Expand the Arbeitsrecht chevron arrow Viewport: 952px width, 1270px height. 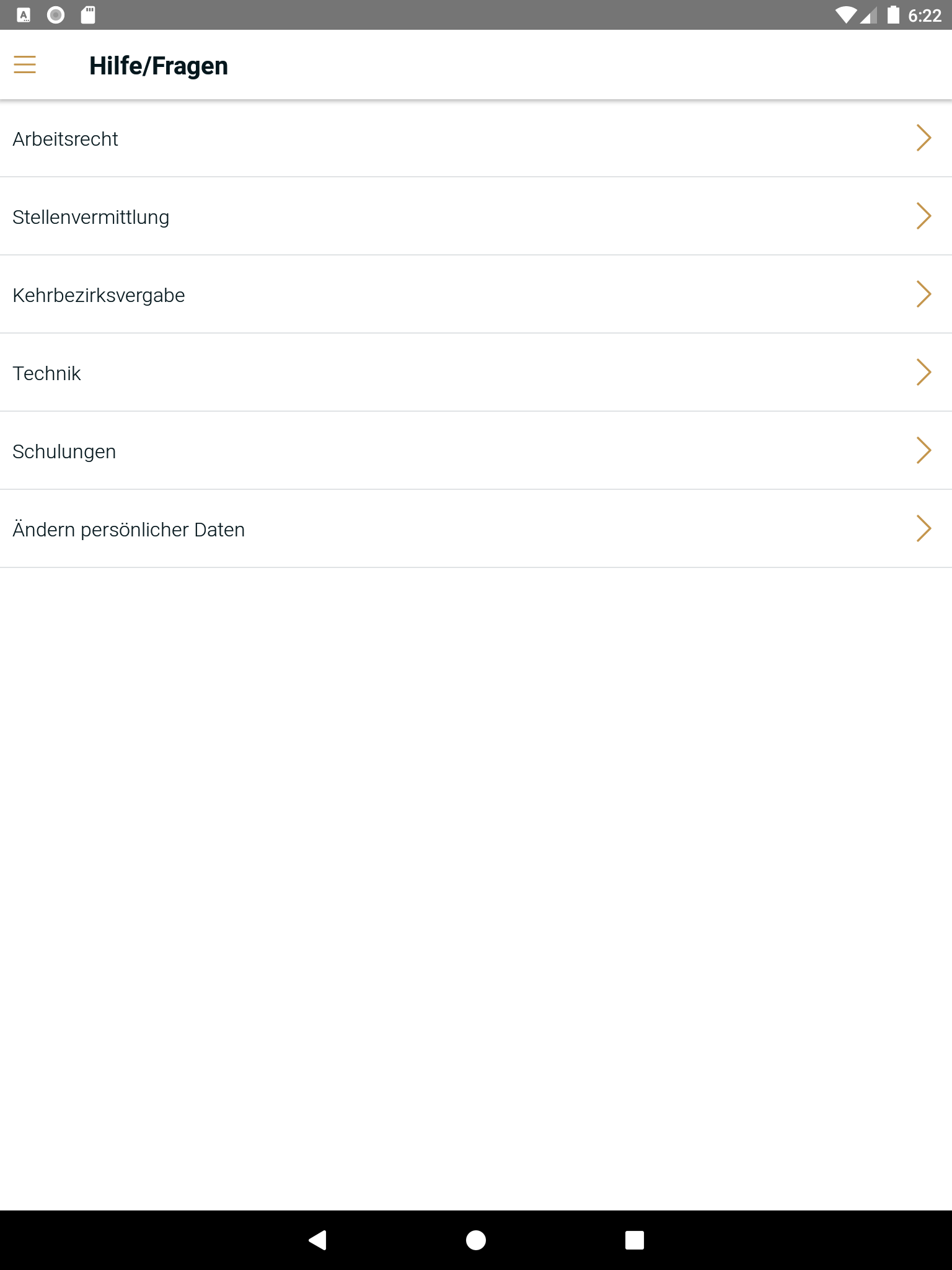tap(923, 138)
